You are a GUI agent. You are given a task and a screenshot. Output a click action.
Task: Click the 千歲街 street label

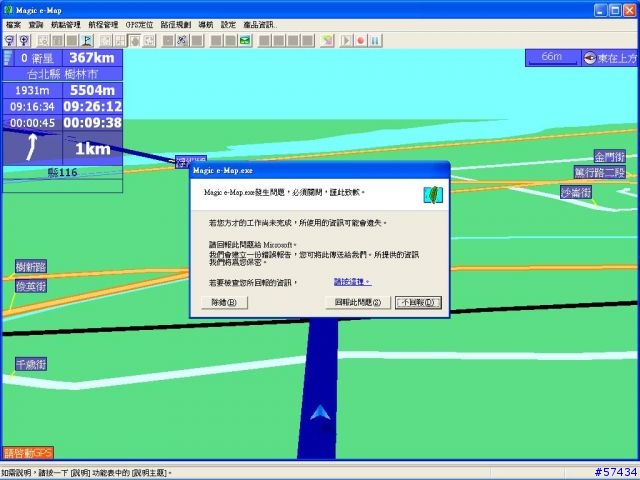[31, 364]
